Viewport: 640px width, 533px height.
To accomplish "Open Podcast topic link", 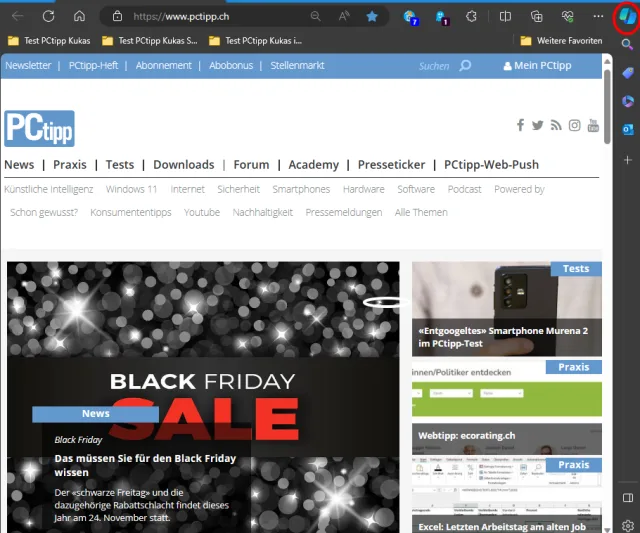I will pyautogui.click(x=464, y=189).
